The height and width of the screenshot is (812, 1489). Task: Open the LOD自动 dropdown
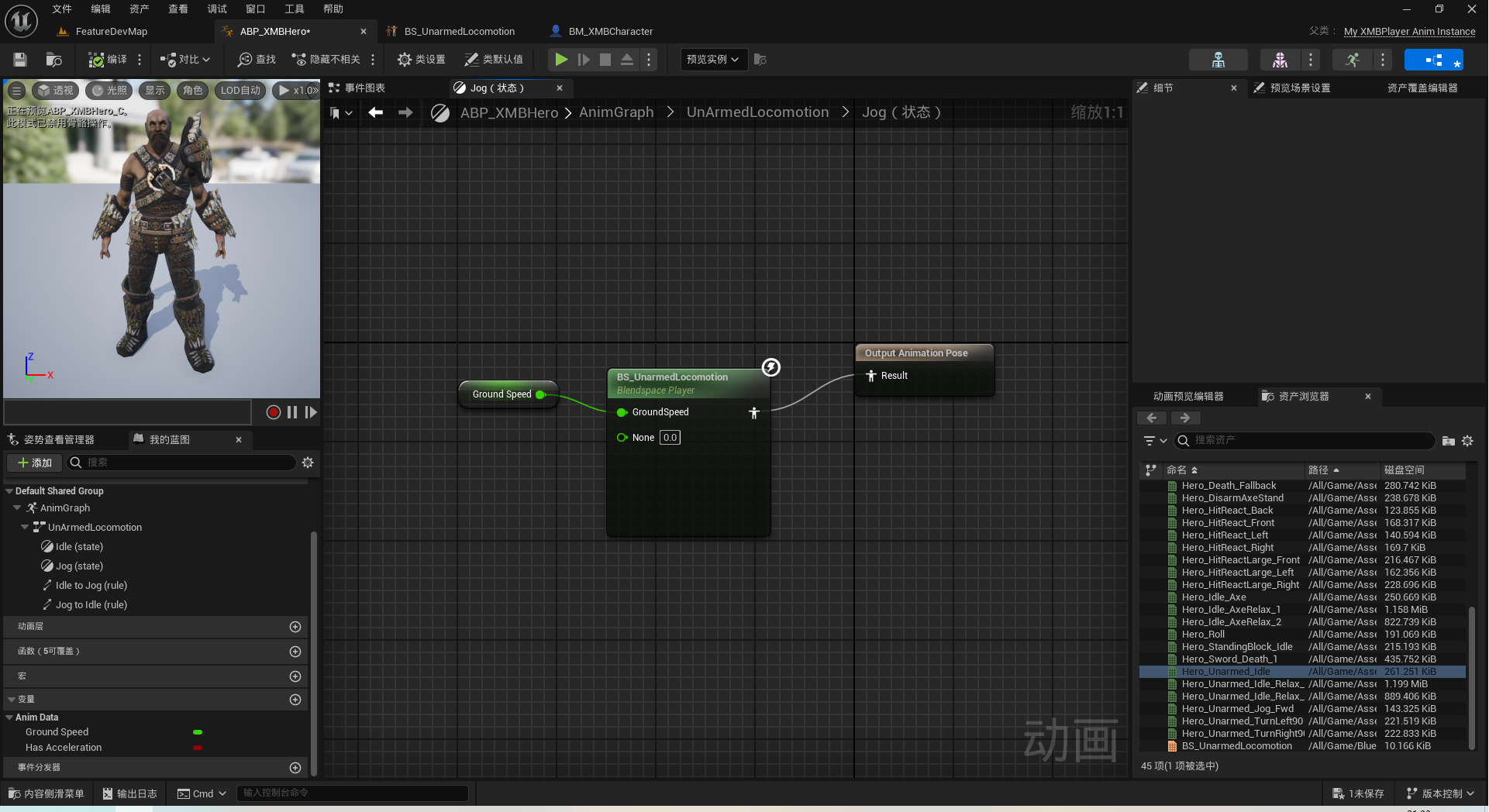click(x=240, y=91)
